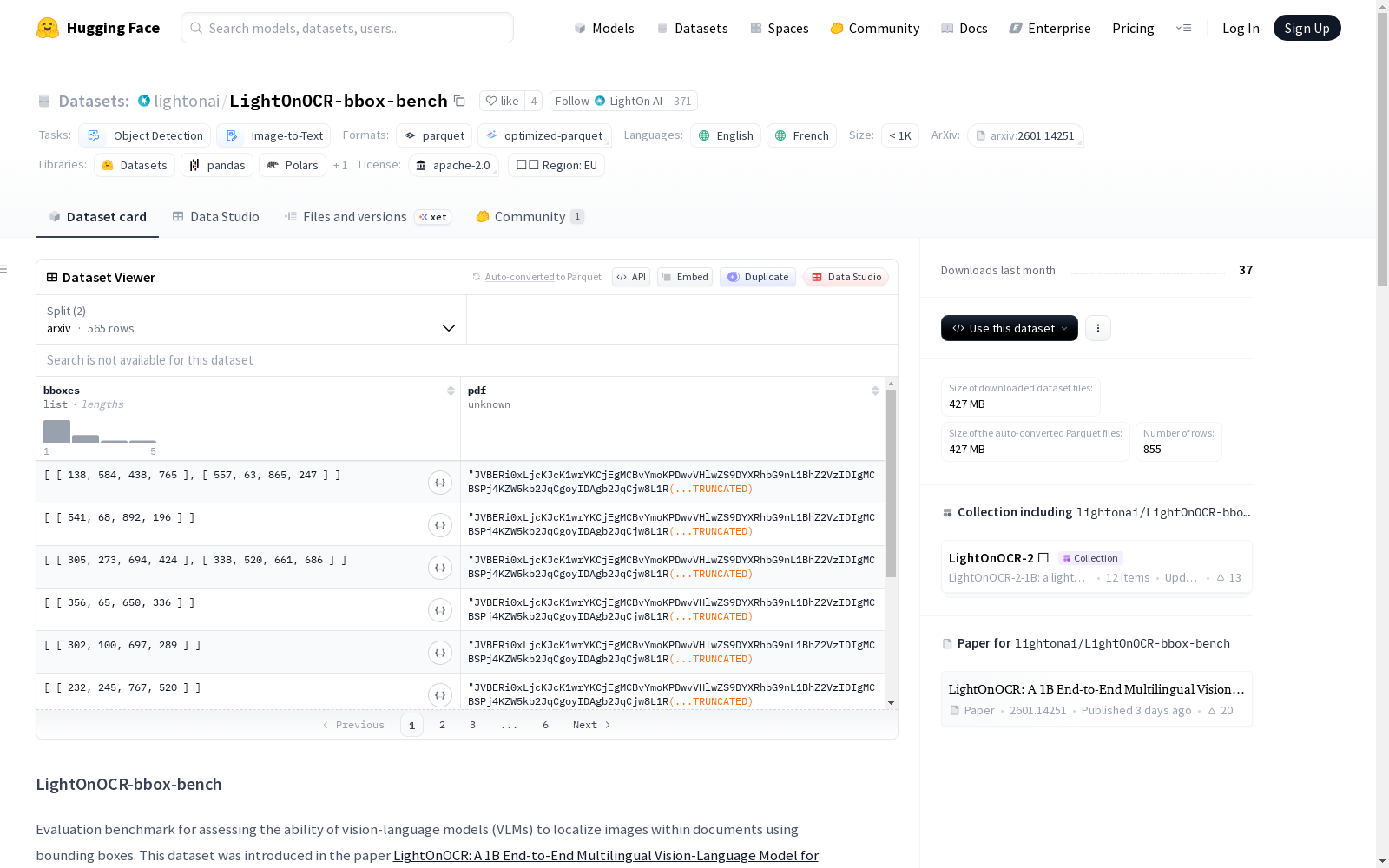Click Next in the table pagination
Screen dimensions: 1389x868
pyautogui.click(x=591, y=725)
